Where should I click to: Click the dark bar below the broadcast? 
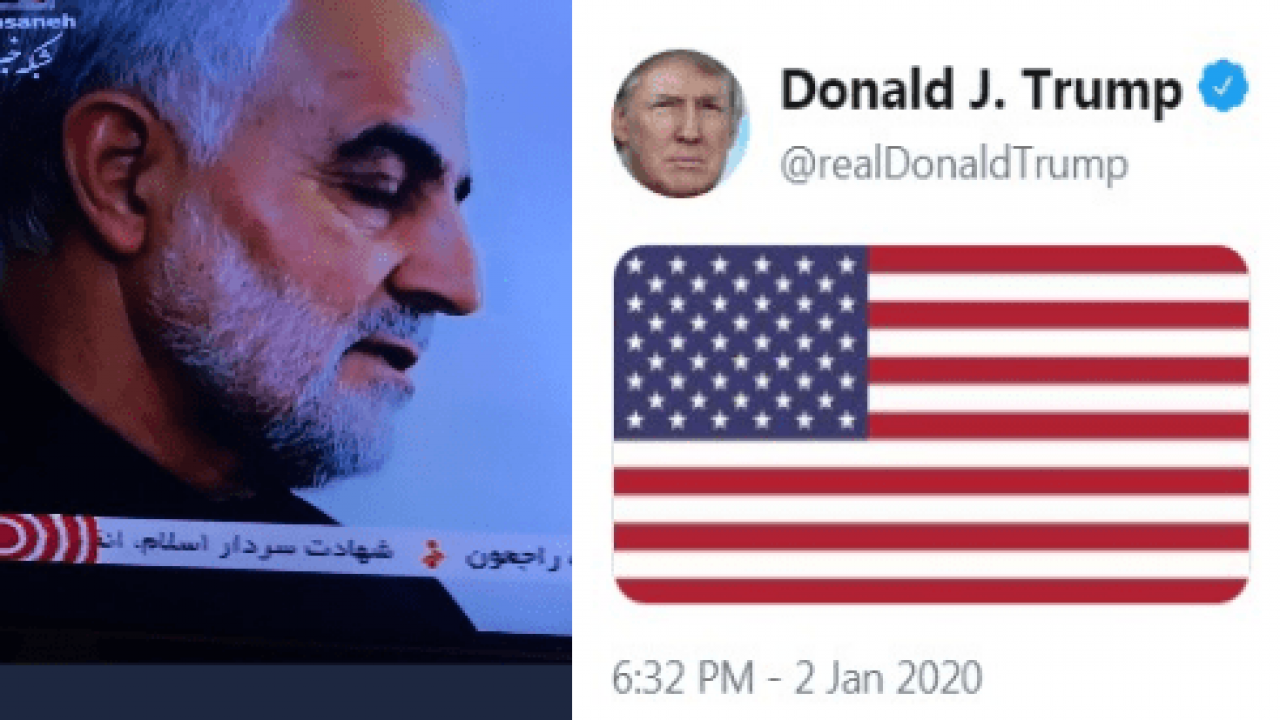286,691
